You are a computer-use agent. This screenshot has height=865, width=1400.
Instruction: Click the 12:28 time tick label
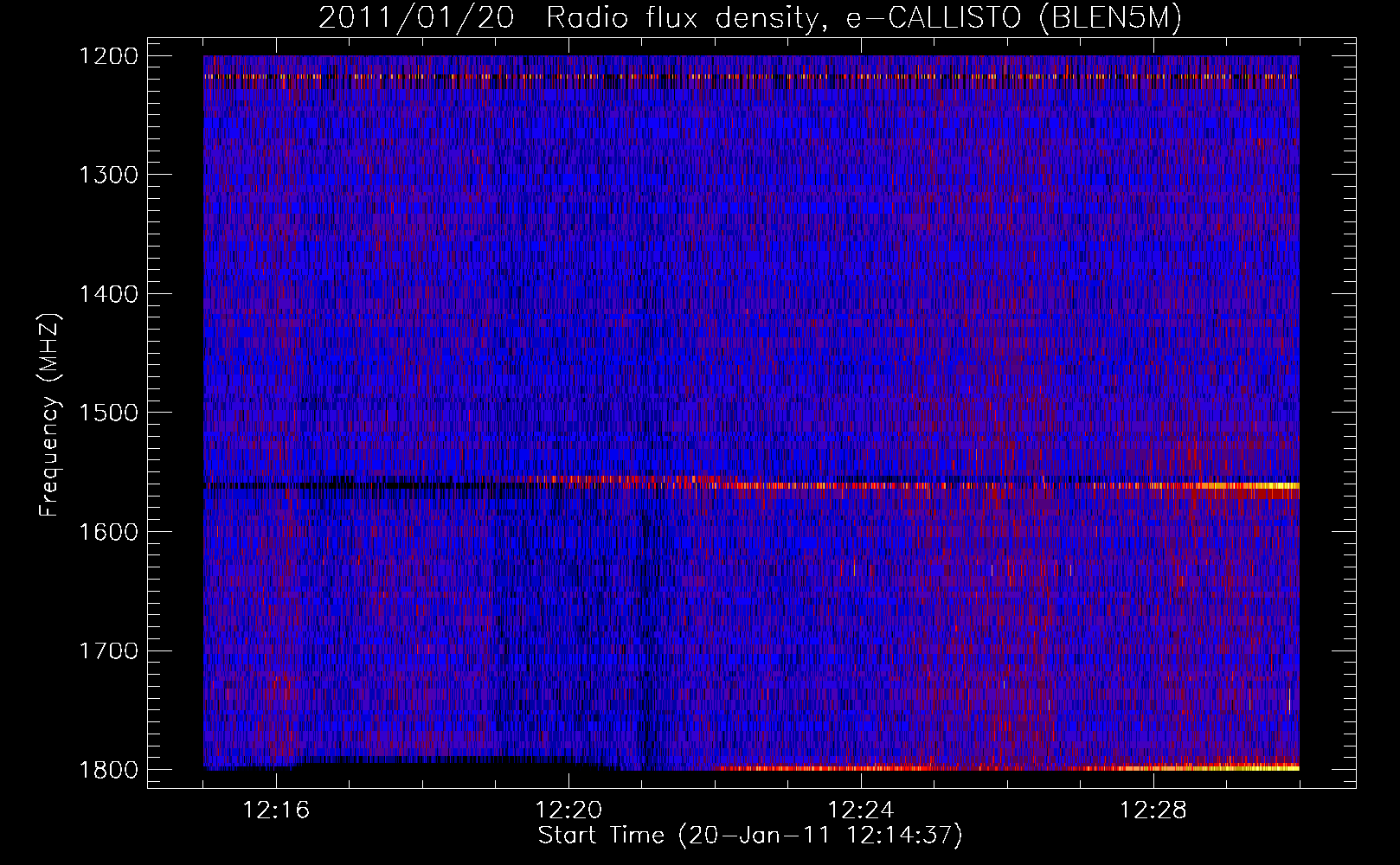click(x=1153, y=811)
